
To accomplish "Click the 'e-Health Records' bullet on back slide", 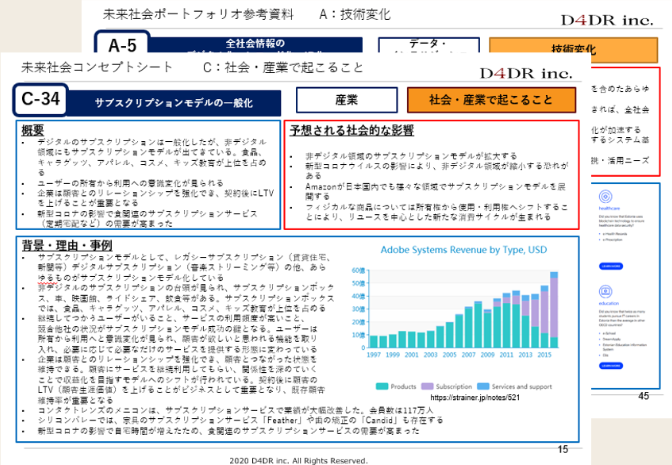I will pos(616,234).
